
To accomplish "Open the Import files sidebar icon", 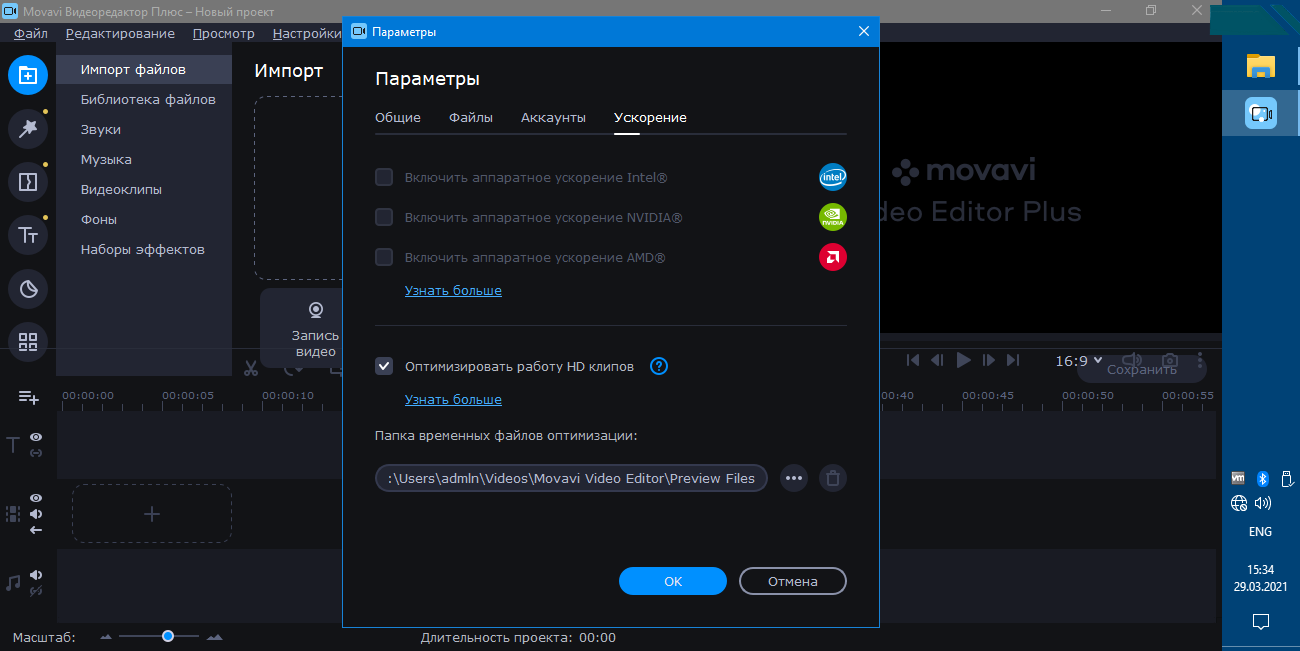I will click(x=28, y=75).
